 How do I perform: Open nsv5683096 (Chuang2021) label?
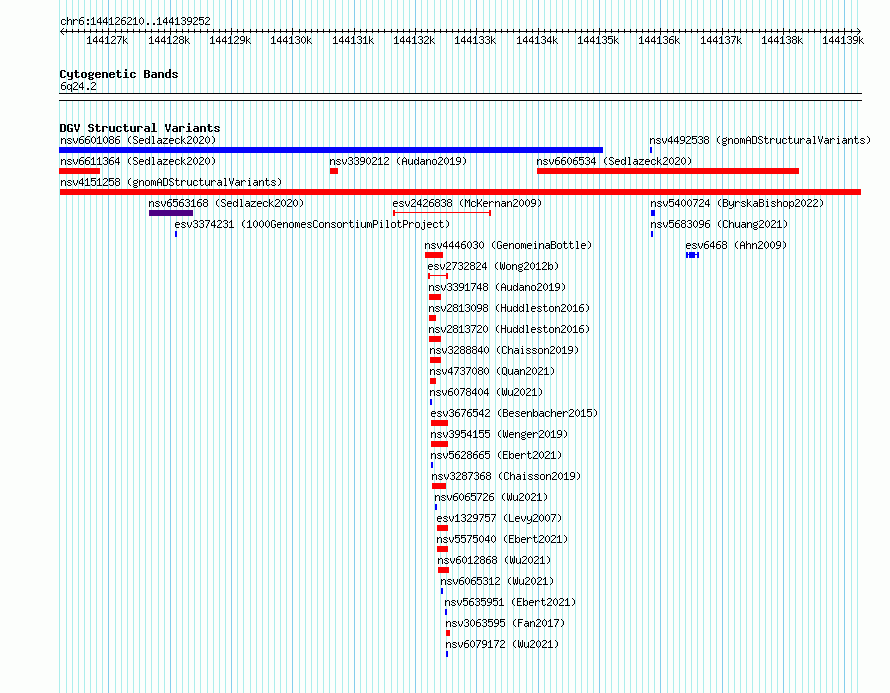pyautogui.click(x=719, y=224)
